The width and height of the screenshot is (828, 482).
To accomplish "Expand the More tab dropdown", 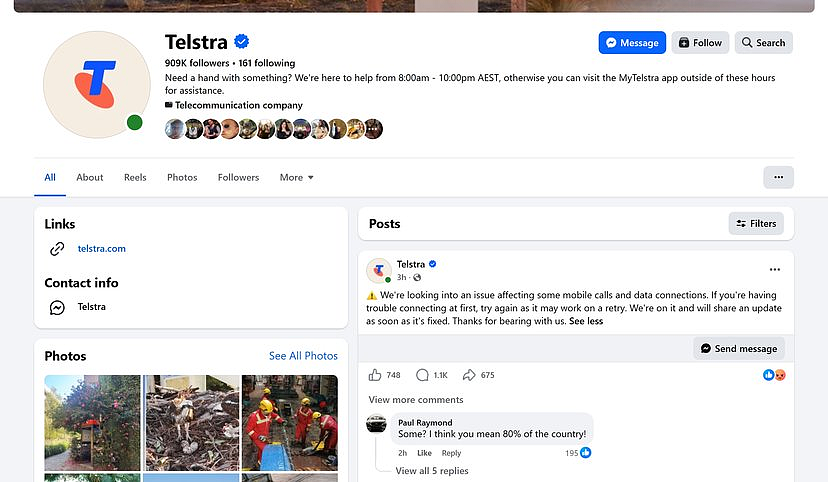I will pyautogui.click(x=296, y=177).
